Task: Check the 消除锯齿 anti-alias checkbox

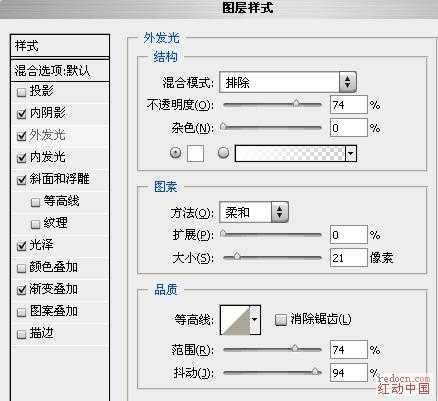Action: (x=281, y=320)
